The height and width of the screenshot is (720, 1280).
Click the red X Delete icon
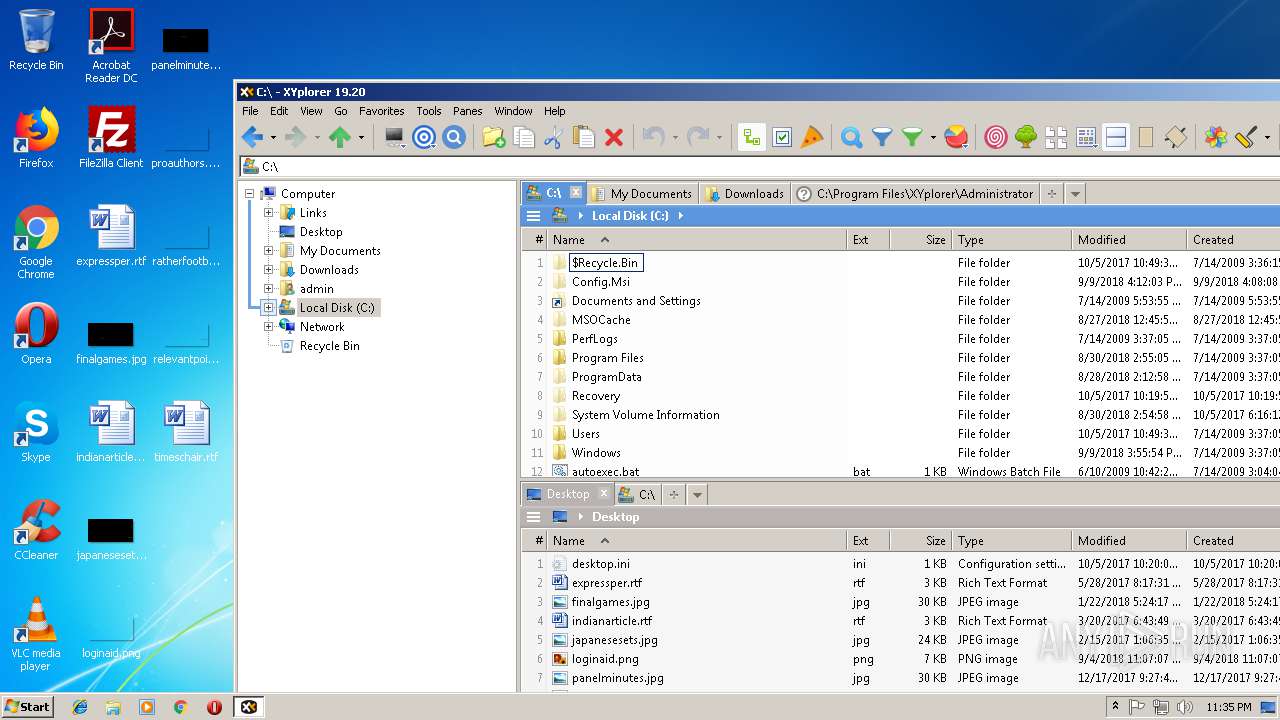tap(614, 138)
